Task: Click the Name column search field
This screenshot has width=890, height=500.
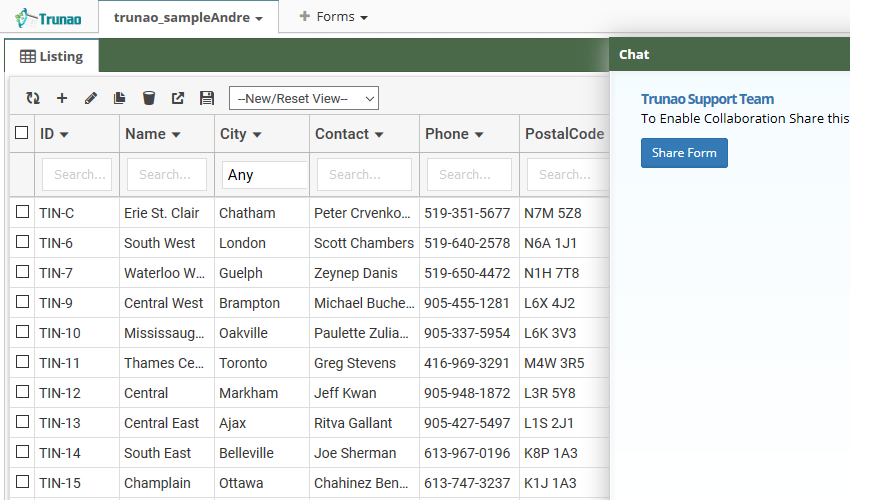Action: 166,174
